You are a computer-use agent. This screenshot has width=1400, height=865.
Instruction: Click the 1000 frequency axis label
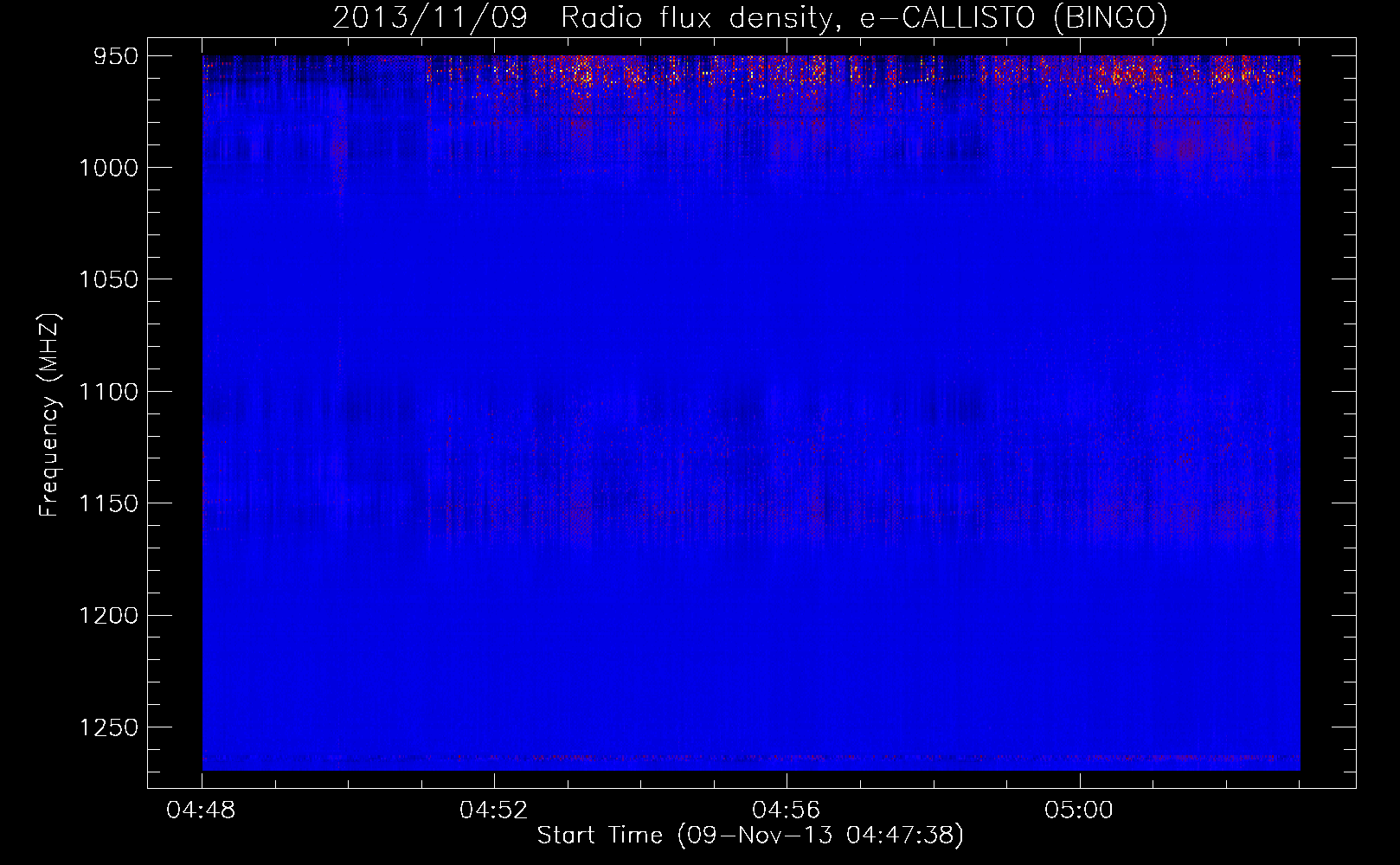pos(108,168)
